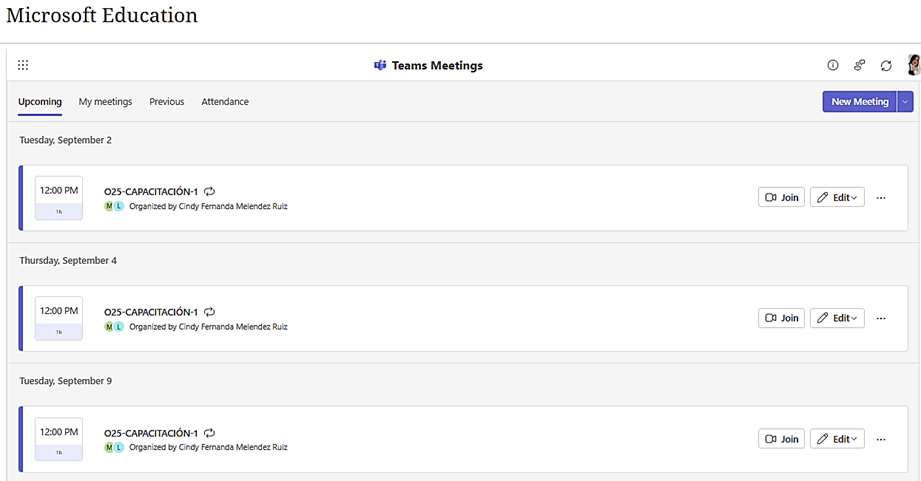Open Edit dropdown for September 4 meeting
Screen dimensions: 921x481
pos(837,318)
